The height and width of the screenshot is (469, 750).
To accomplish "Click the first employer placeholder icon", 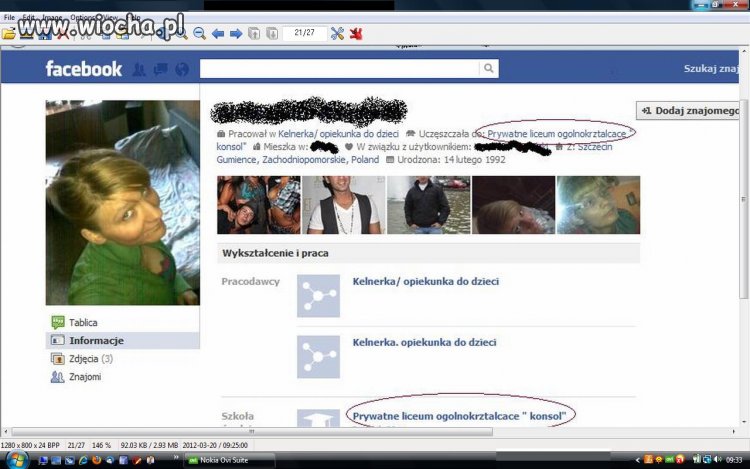I will click(x=319, y=296).
